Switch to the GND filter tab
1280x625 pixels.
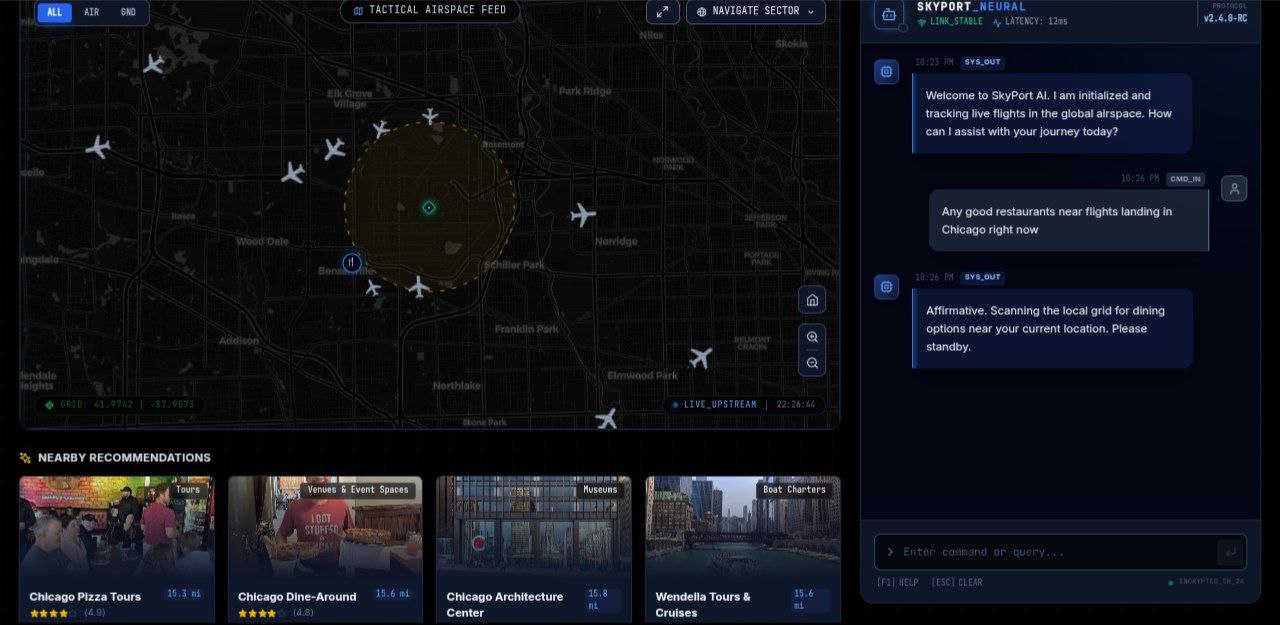click(128, 12)
